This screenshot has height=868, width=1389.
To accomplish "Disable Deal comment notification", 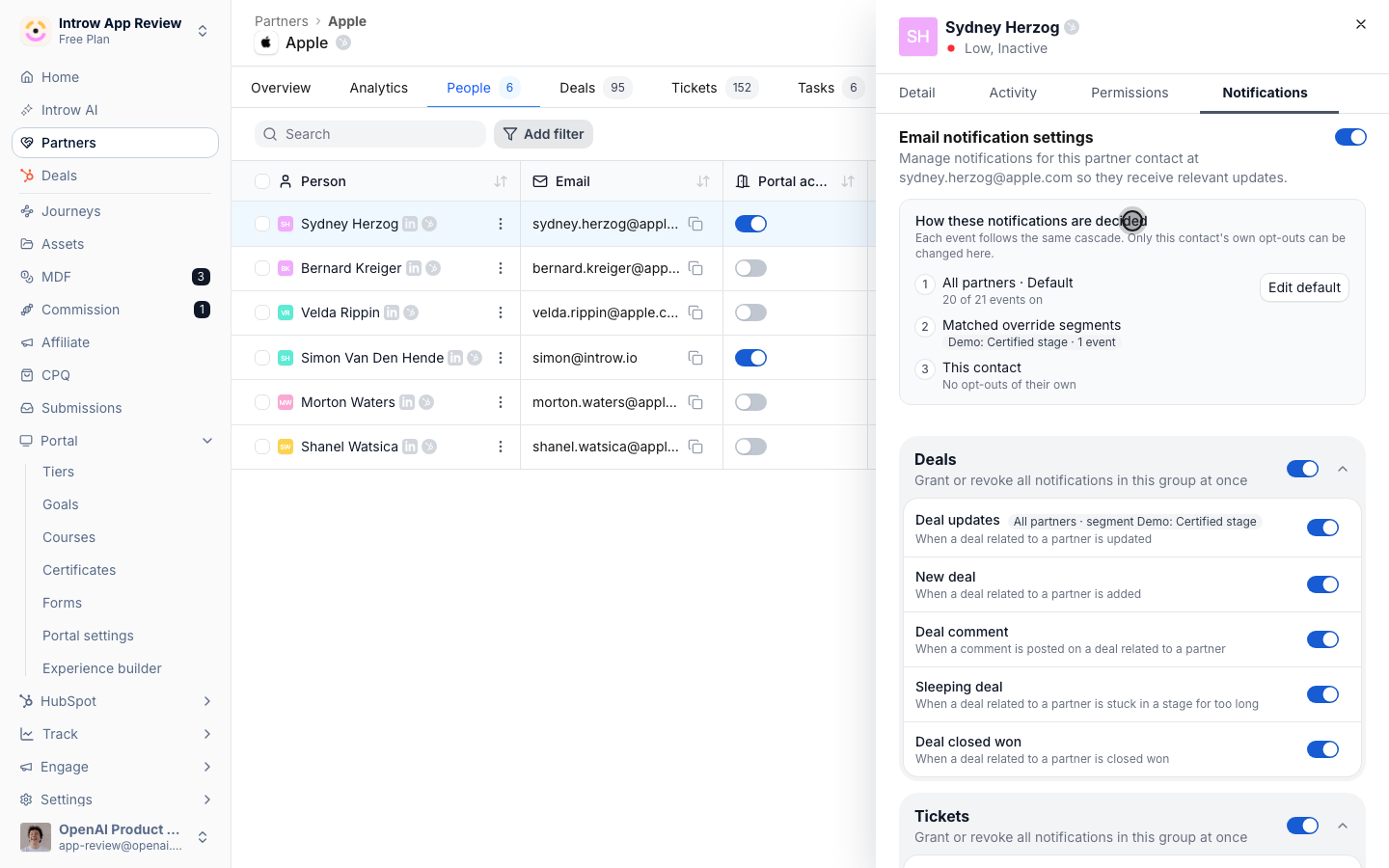I will [1322, 639].
